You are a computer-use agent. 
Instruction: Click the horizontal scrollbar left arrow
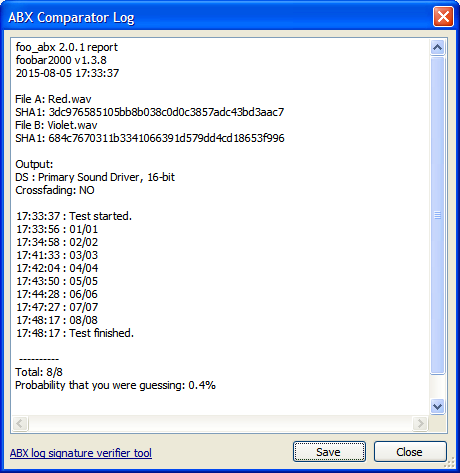(20, 424)
